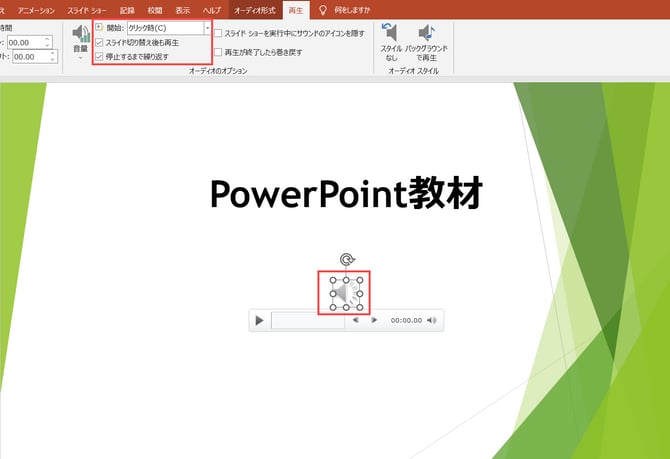Click the skip backward arrow in audio bar
670x459 pixels.
pyautogui.click(x=355, y=321)
